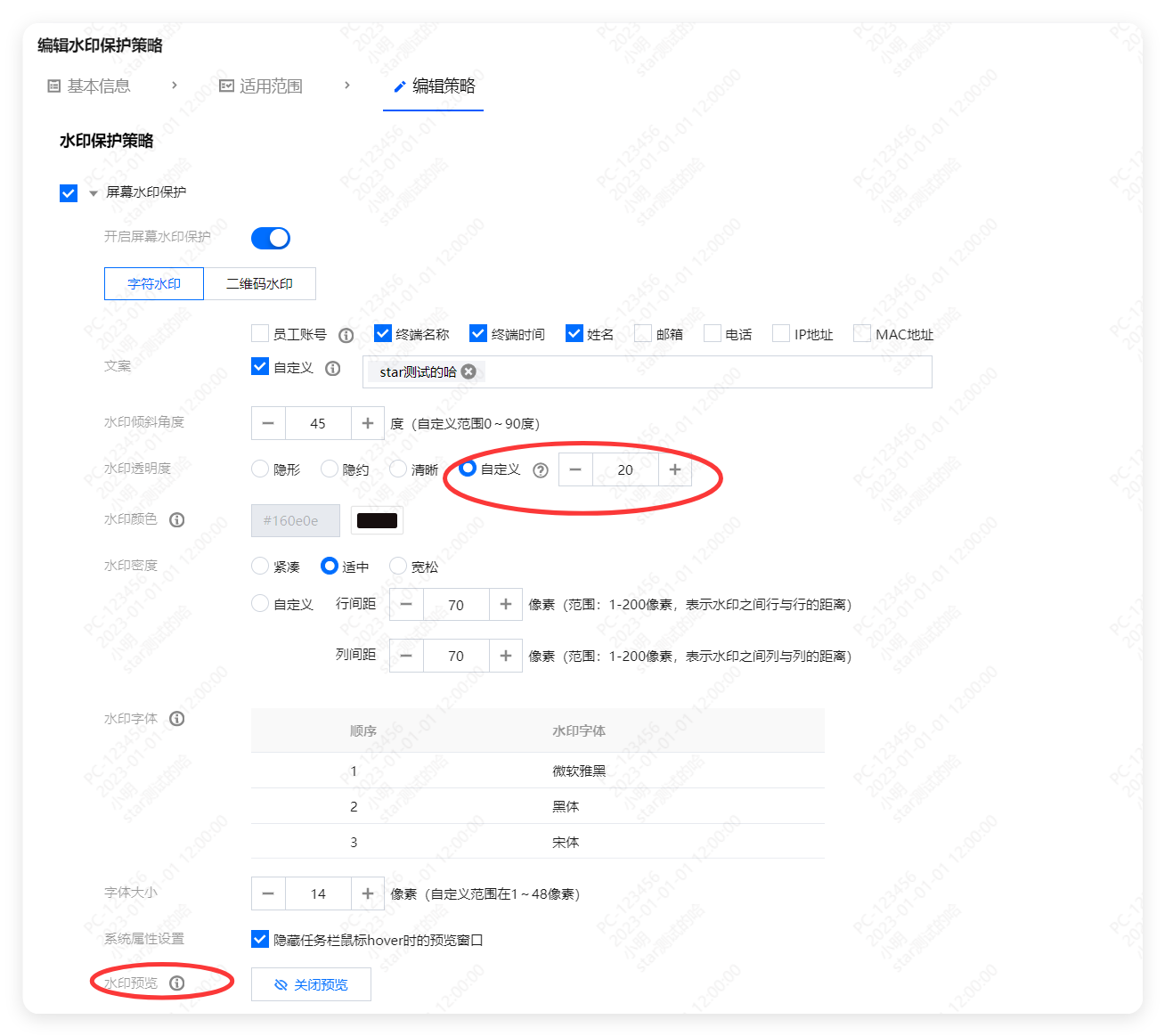The width and height of the screenshot is (1165, 1036).
Task: Increase custom transparency value
Action: pyautogui.click(x=675, y=469)
